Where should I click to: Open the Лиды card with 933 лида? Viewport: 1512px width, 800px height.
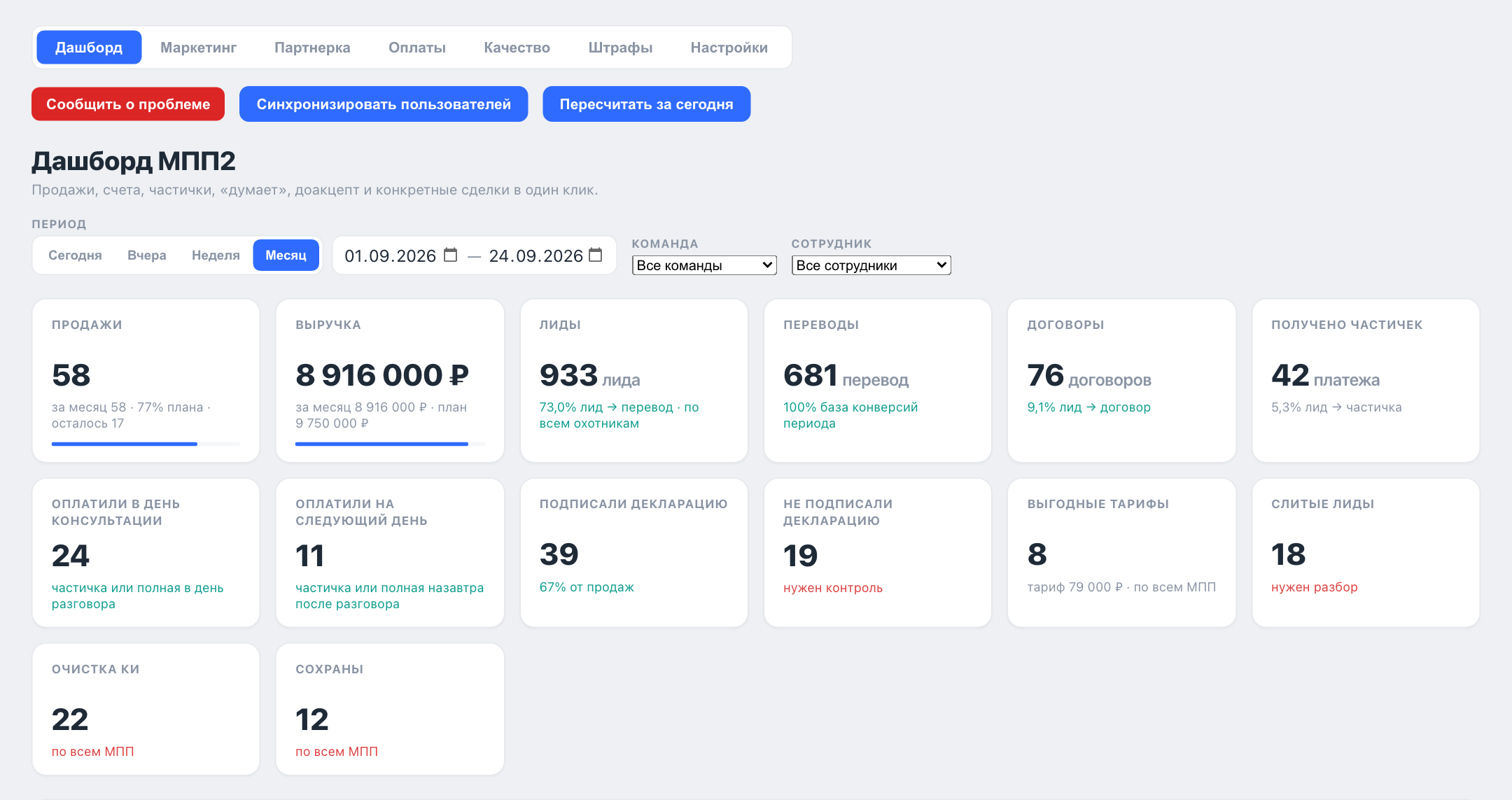tap(634, 381)
